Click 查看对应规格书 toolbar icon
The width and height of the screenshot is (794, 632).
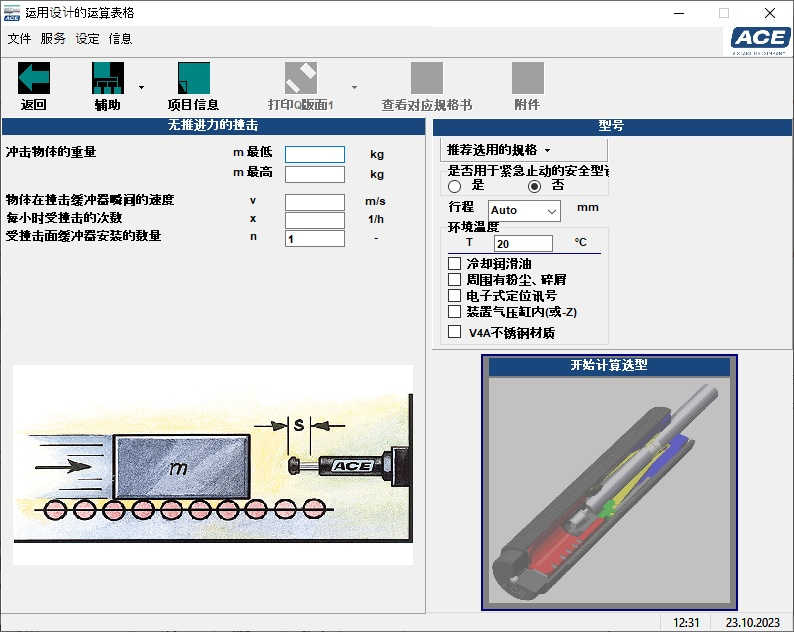pyautogui.click(x=427, y=79)
